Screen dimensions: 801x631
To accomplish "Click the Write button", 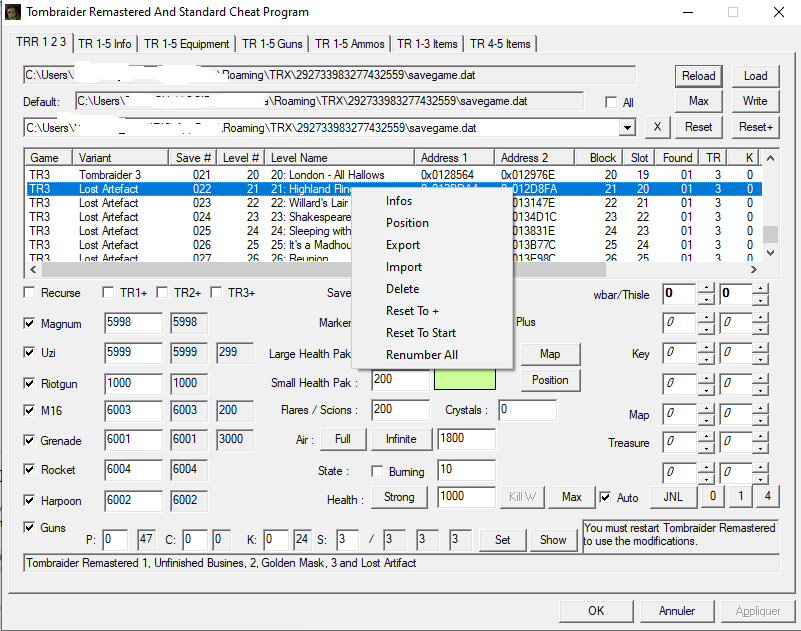I will [x=755, y=101].
